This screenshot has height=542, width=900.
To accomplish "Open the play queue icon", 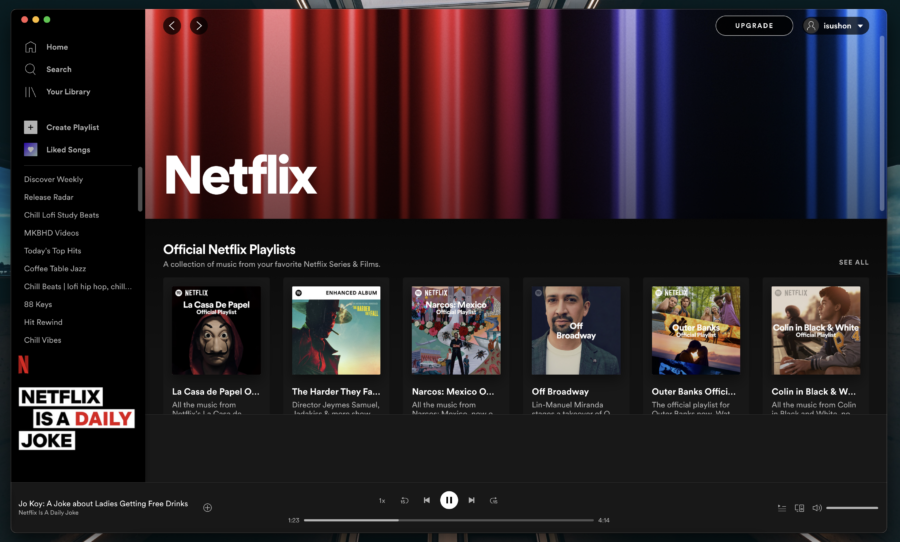I will click(782, 508).
